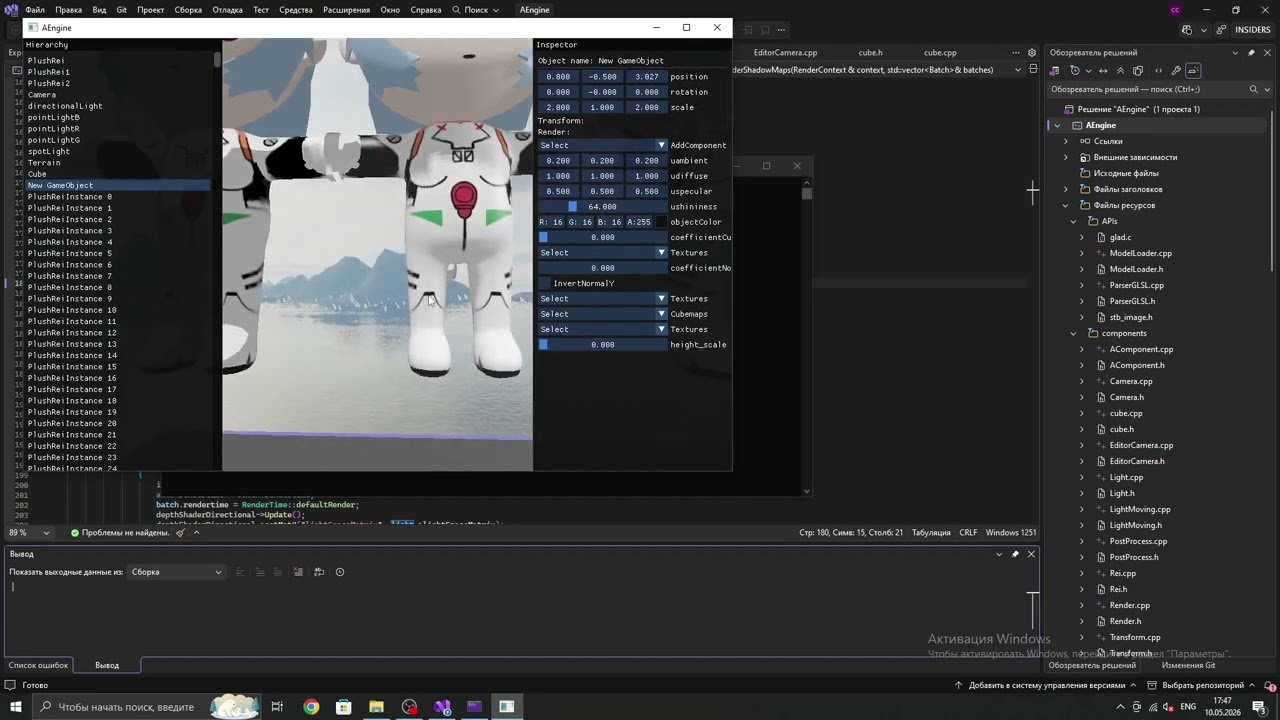This screenshot has height=720, width=1280.
Task: Open the notification center on the taskbar
Action: coord(1259,707)
